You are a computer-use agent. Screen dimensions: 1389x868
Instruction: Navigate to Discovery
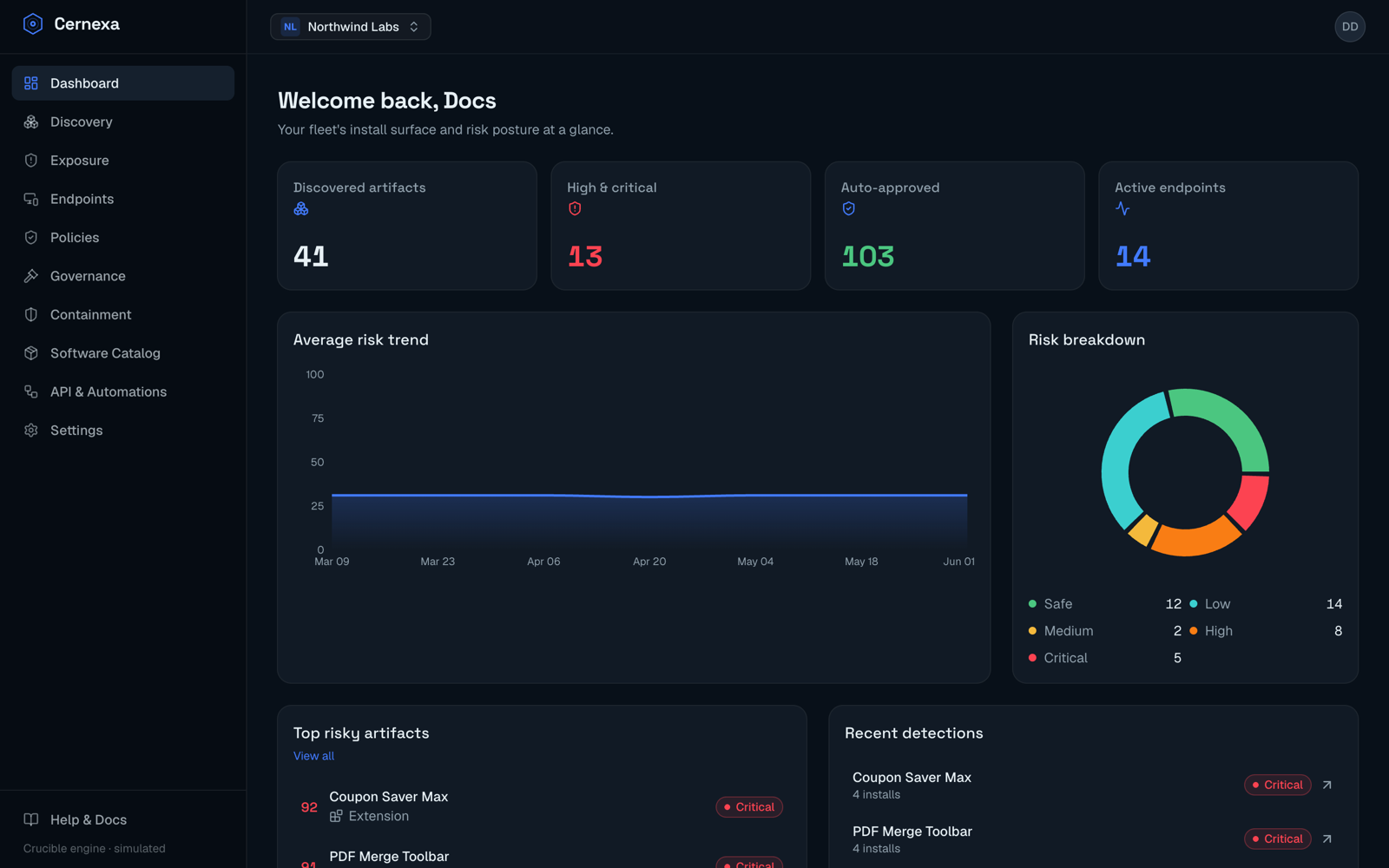(123, 122)
